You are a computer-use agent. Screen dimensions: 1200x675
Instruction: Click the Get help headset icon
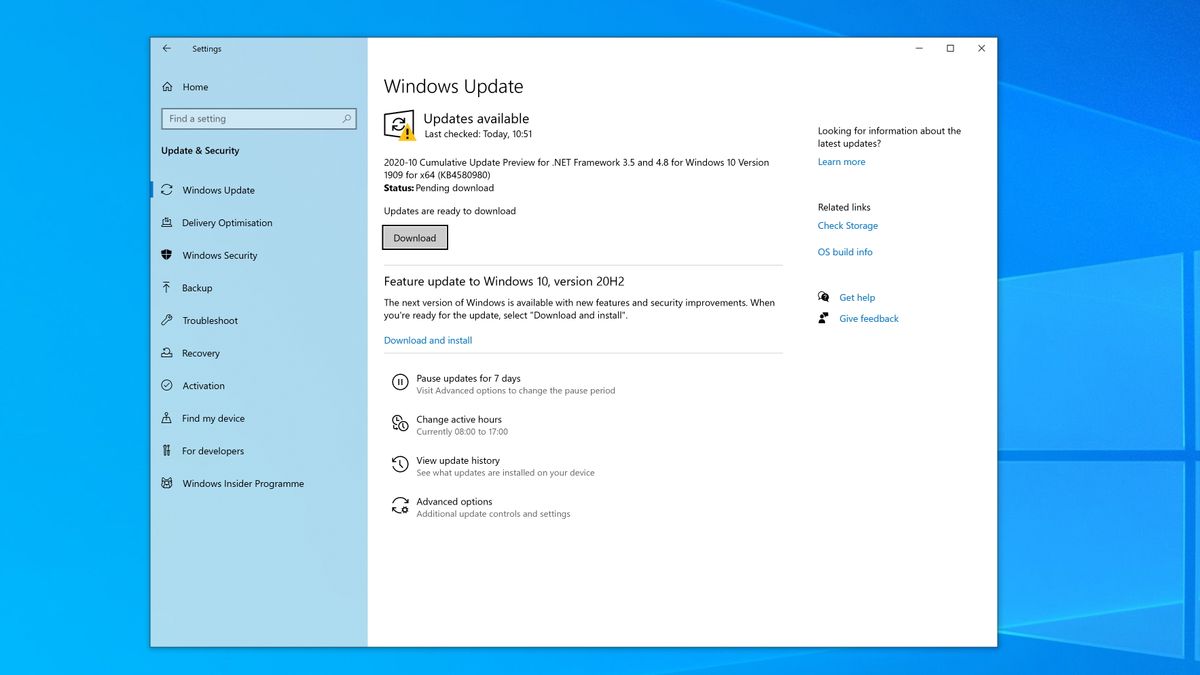(x=823, y=297)
